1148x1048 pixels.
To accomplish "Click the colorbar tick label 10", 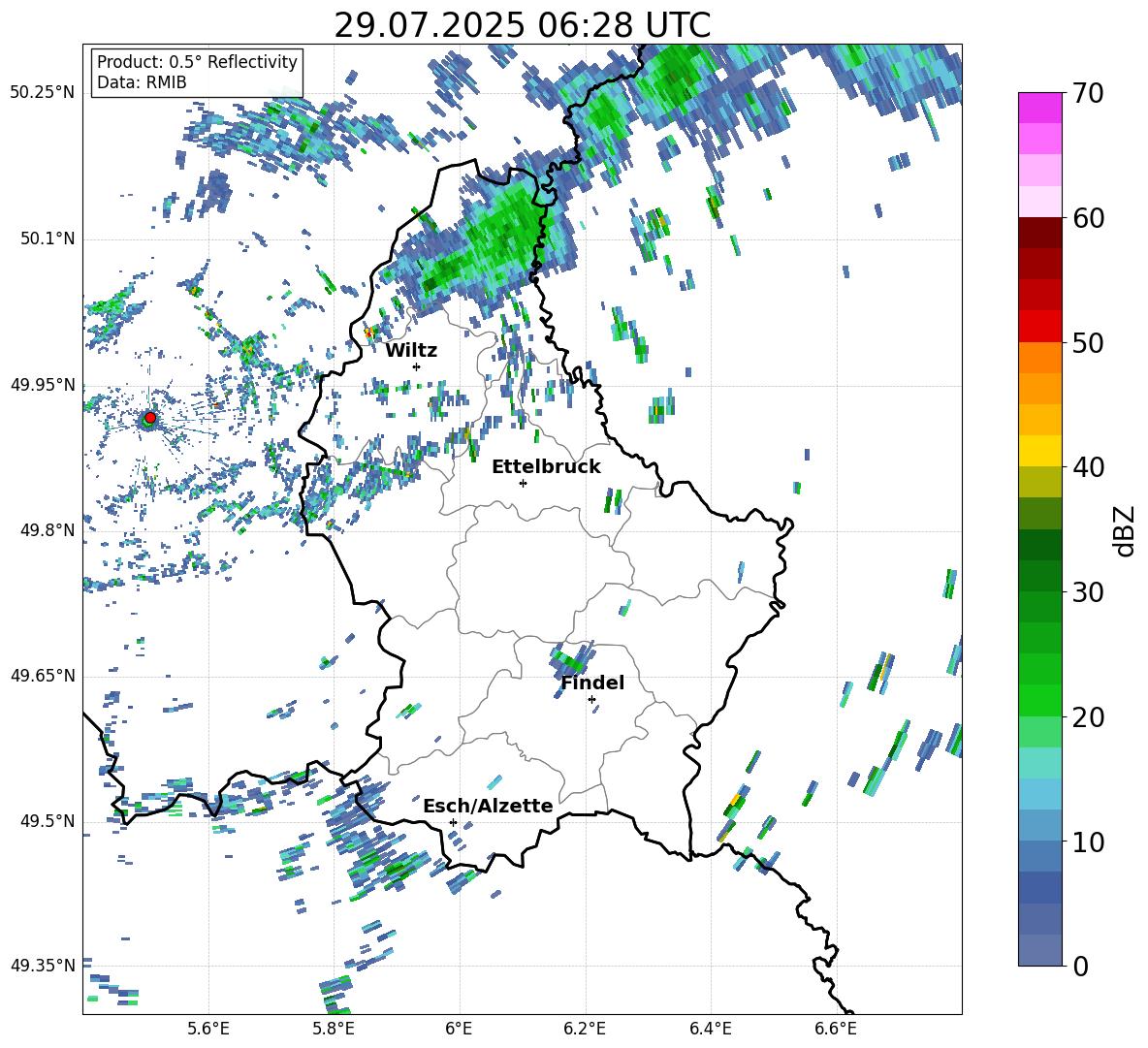I will (1088, 842).
